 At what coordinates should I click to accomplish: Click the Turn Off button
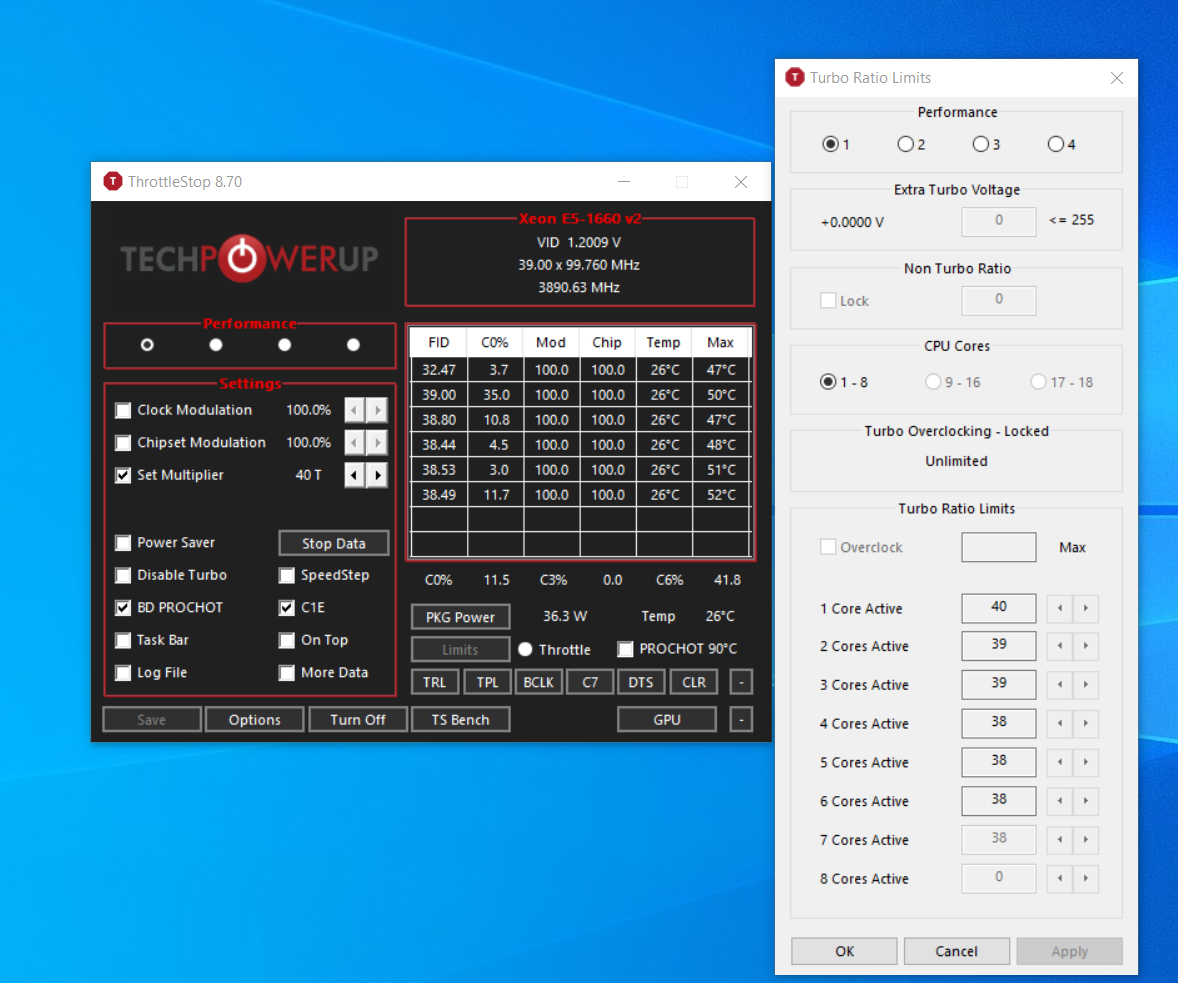358,720
